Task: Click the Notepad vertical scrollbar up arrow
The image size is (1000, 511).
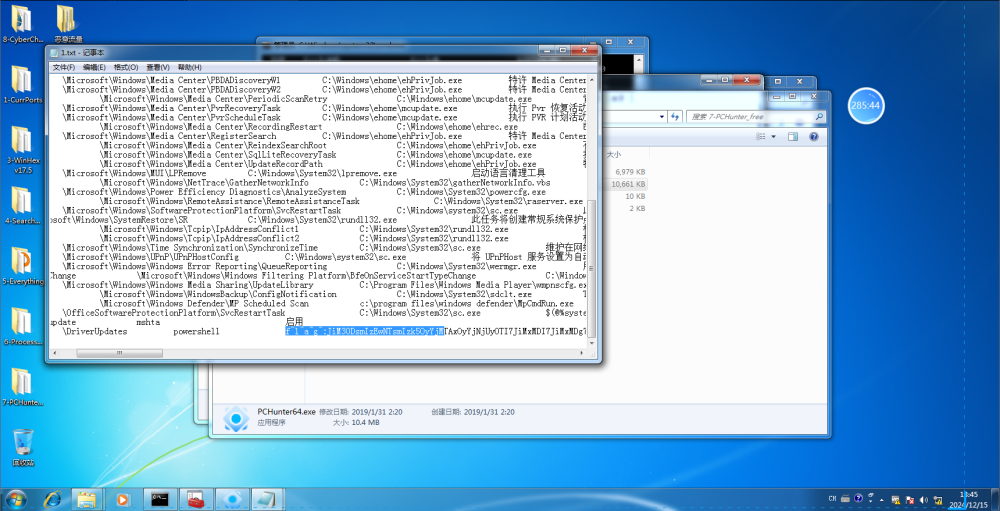Action: pos(592,79)
